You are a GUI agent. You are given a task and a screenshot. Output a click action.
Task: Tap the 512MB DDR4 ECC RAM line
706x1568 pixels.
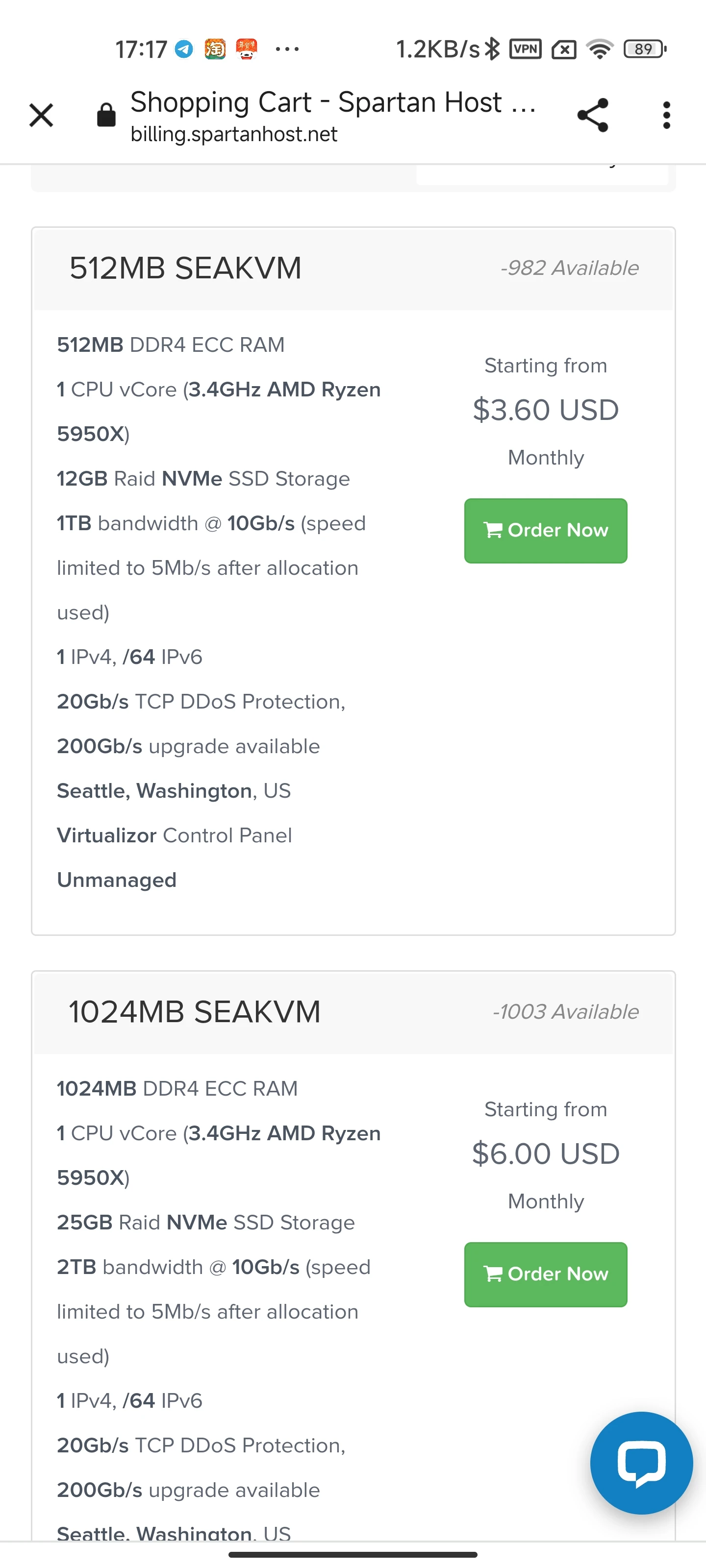tap(171, 344)
